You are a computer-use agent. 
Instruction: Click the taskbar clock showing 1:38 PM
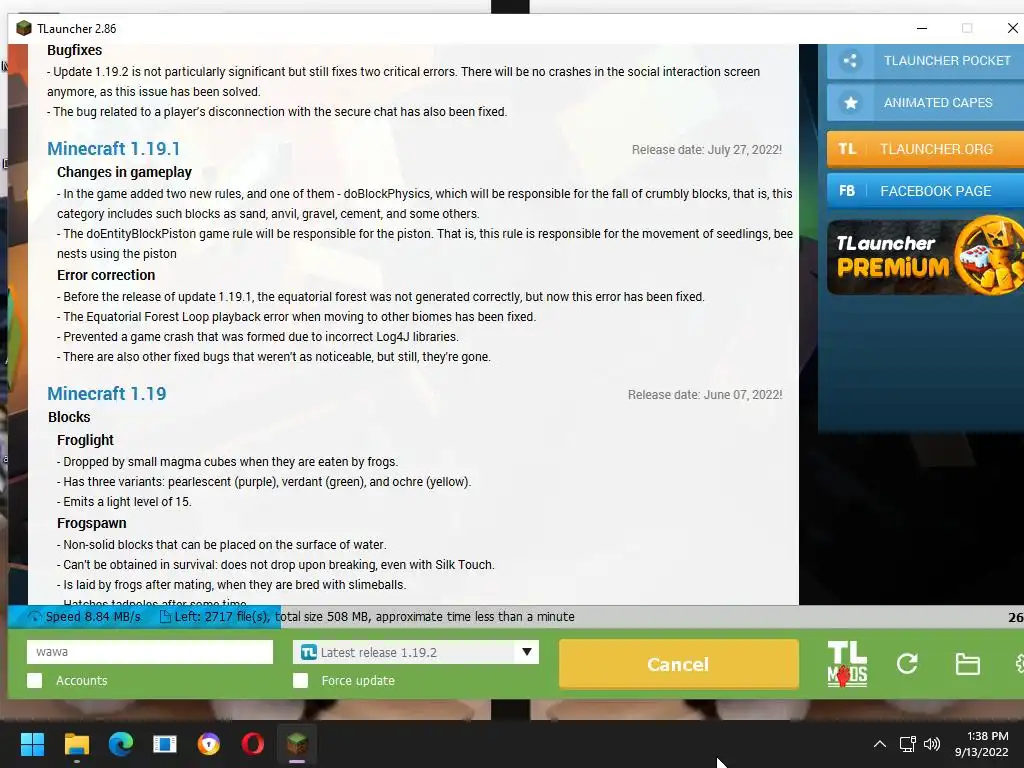coord(982,744)
